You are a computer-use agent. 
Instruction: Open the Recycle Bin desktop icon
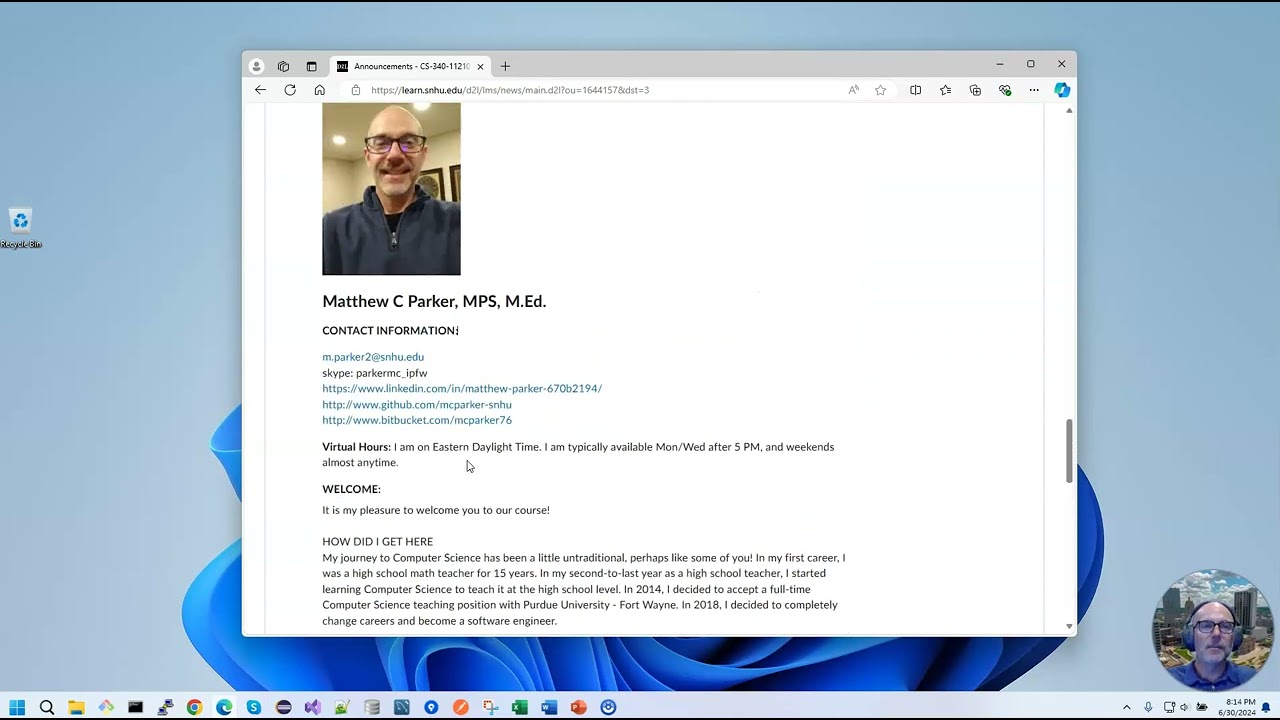click(20, 228)
